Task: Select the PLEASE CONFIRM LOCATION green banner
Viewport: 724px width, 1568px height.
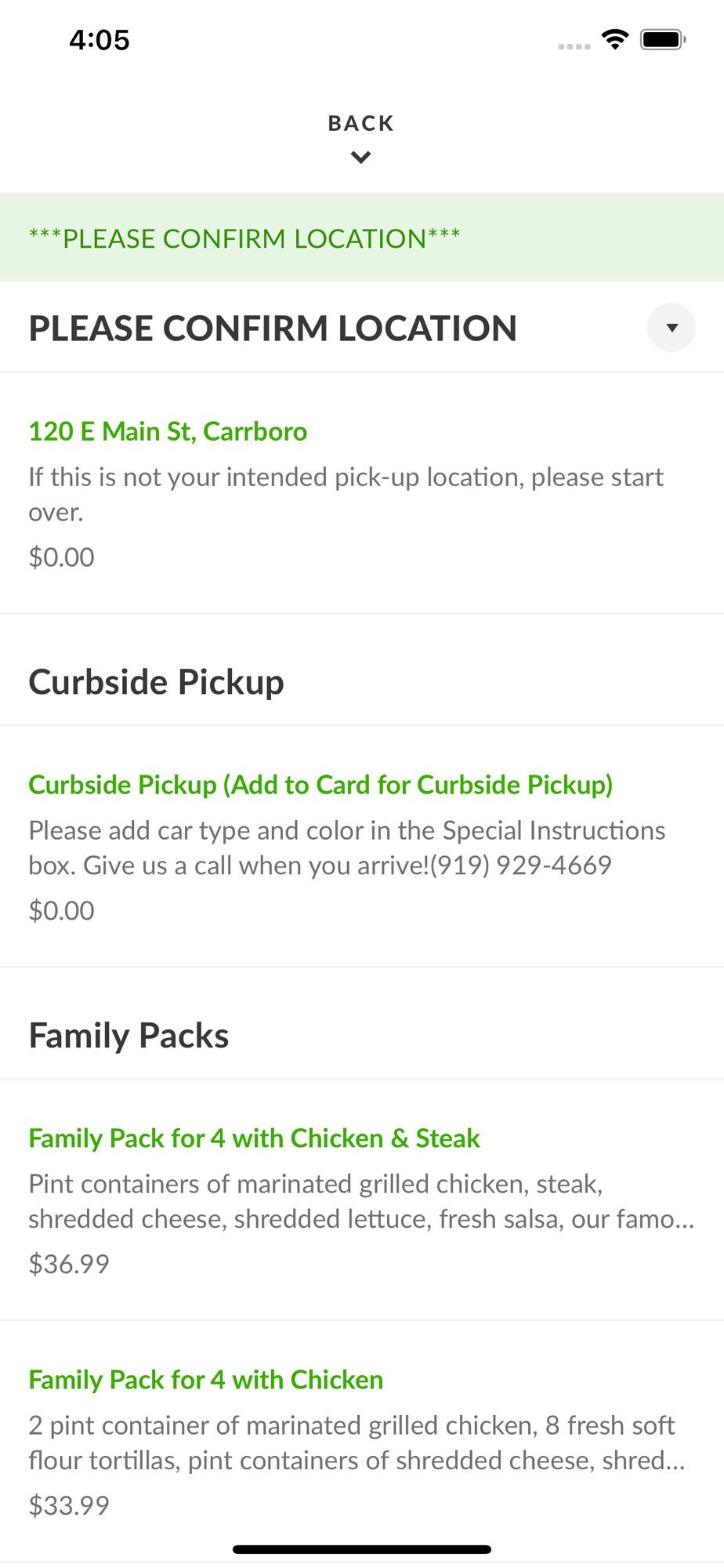Action: pos(362,238)
